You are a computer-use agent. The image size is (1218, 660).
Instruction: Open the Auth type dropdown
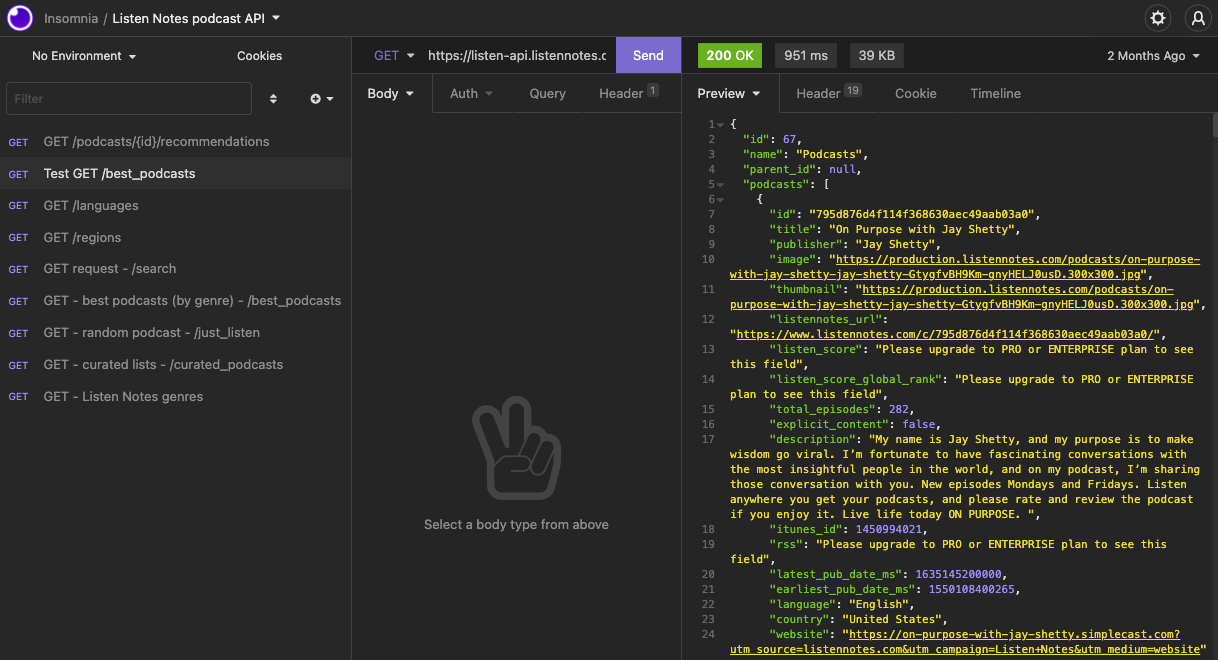tap(471, 93)
